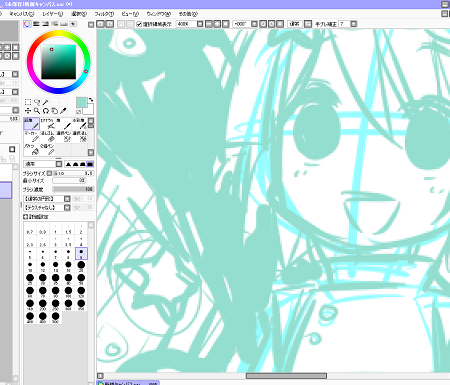Toggle transparent color icon below foreground swatch

(x=79, y=112)
